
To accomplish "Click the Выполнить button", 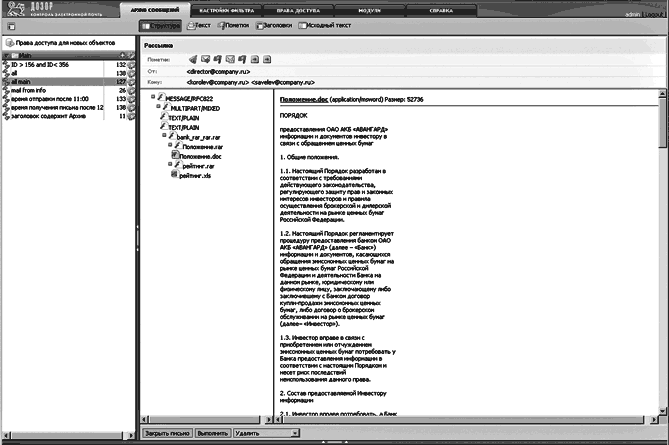I will pos(213,433).
